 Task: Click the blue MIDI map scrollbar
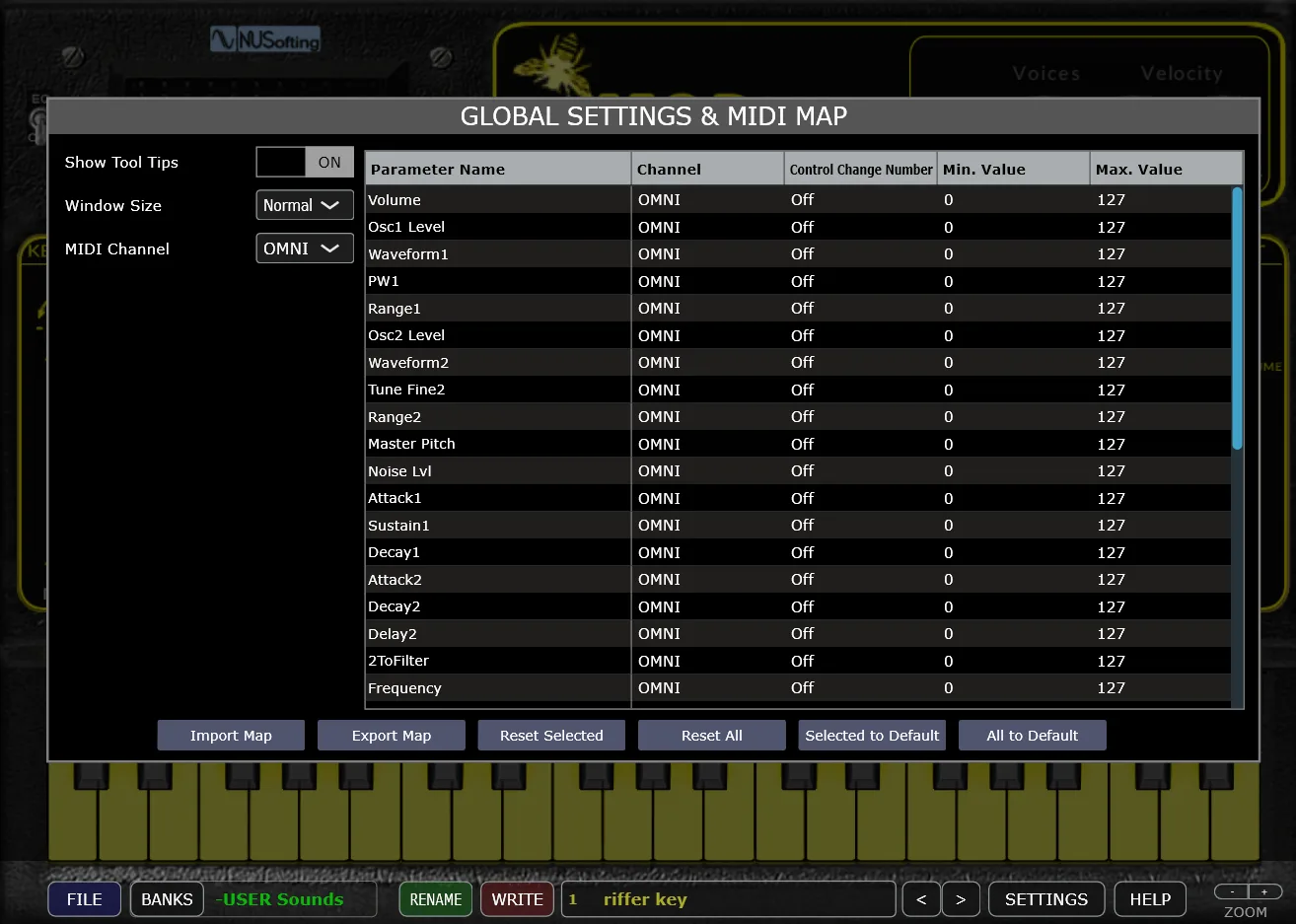(x=1237, y=319)
